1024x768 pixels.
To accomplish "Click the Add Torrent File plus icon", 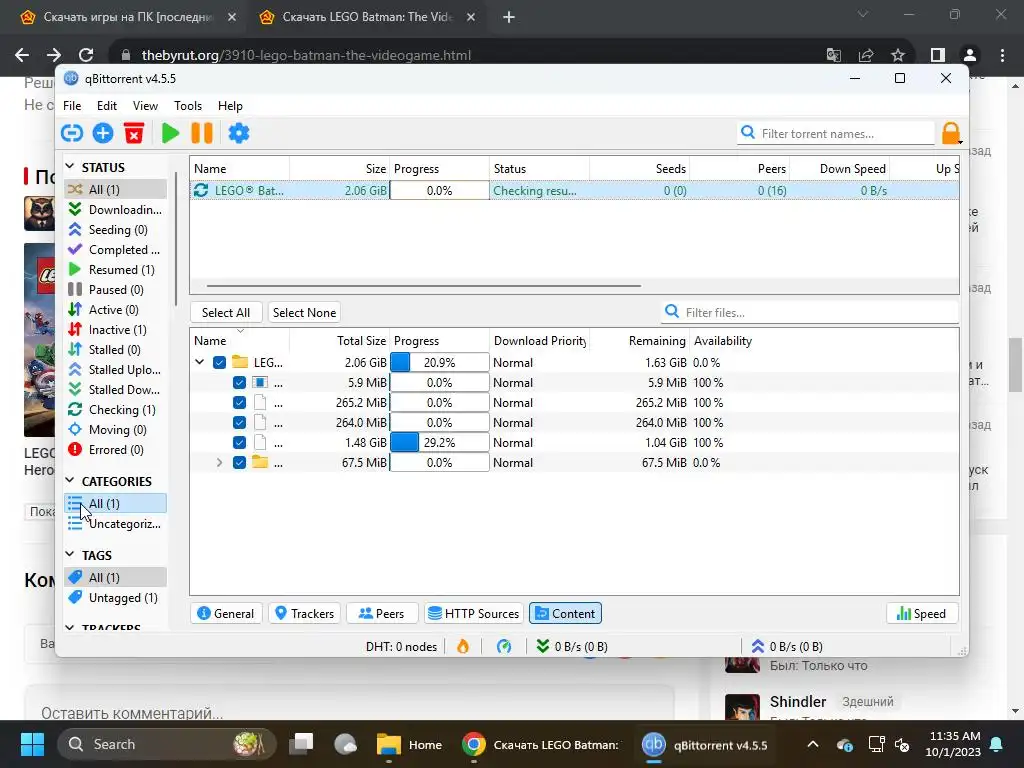I will [103, 133].
